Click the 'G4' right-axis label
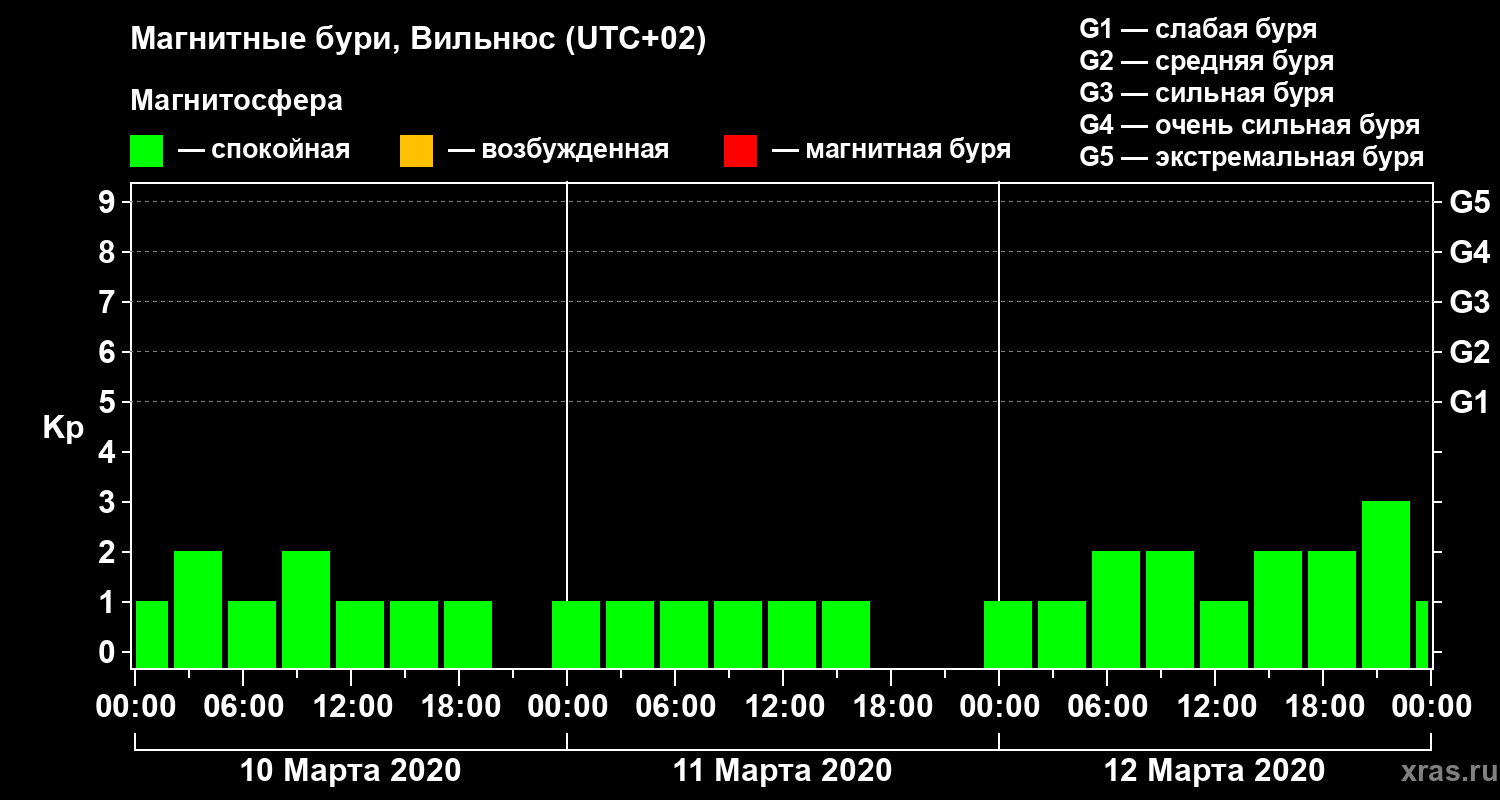1500x800 pixels. tap(1469, 253)
